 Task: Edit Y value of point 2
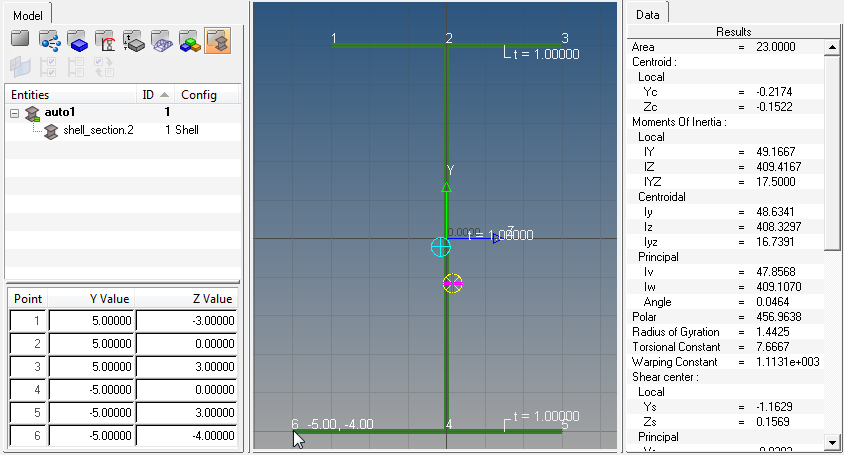92,344
